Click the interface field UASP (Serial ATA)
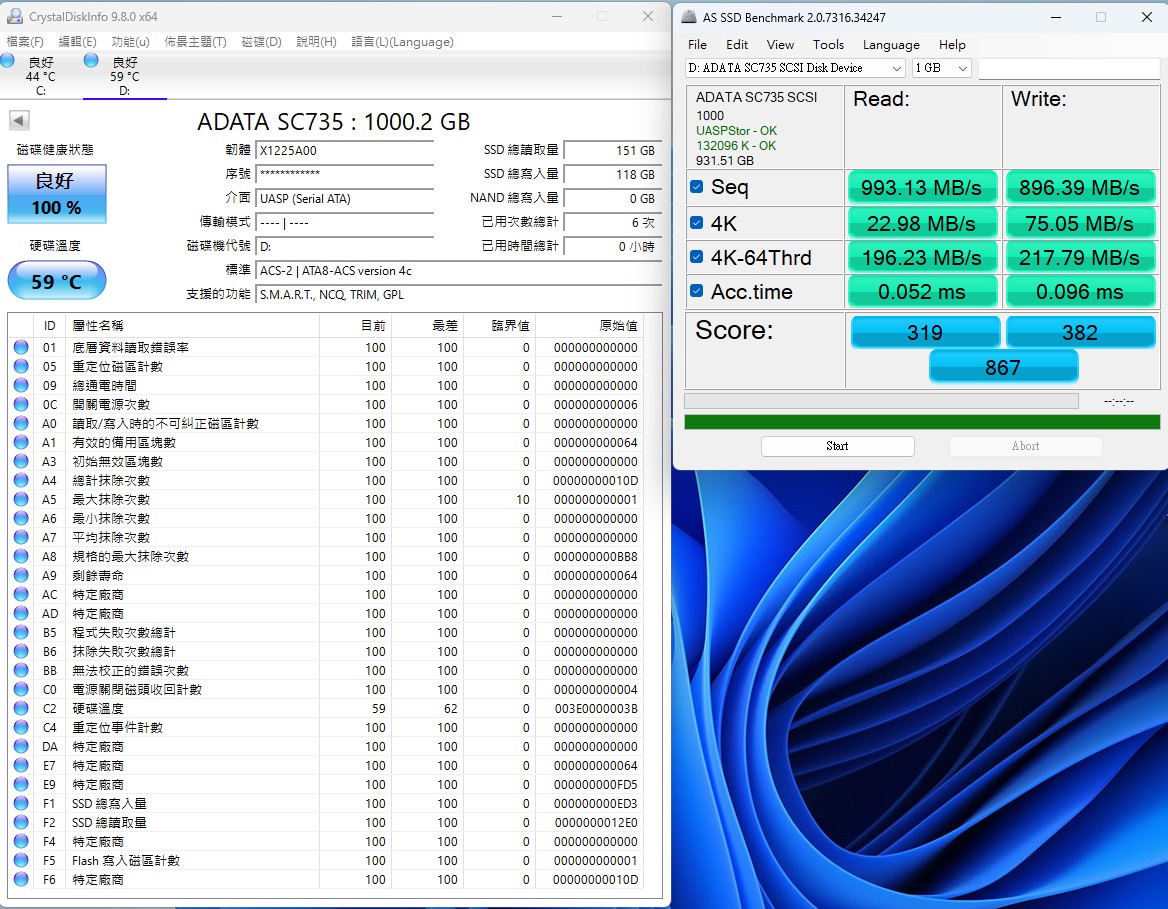This screenshot has height=909, width=1168. [x=345, y=198]
